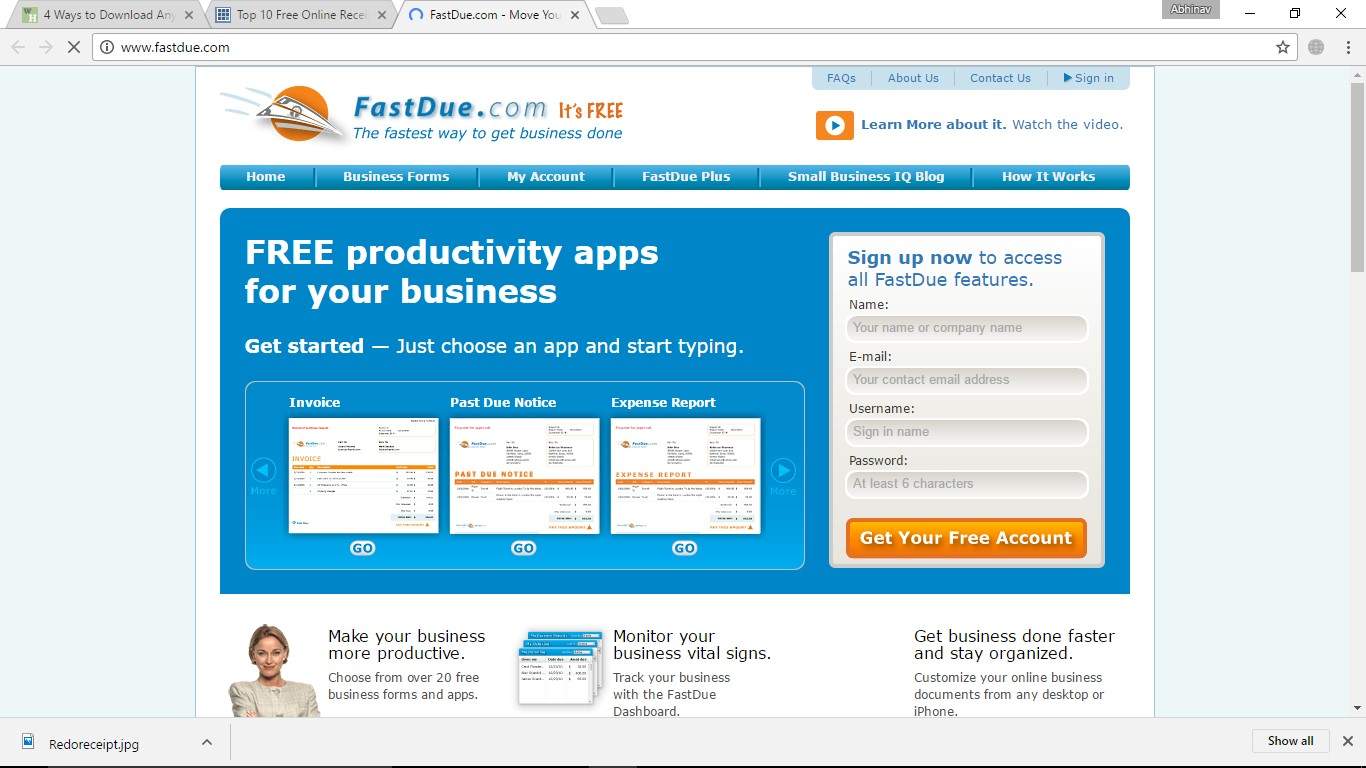The width and height of the screenshot is (1366, 768).
Task: Click the Abhinav profile button
Action: (1191, 10)
